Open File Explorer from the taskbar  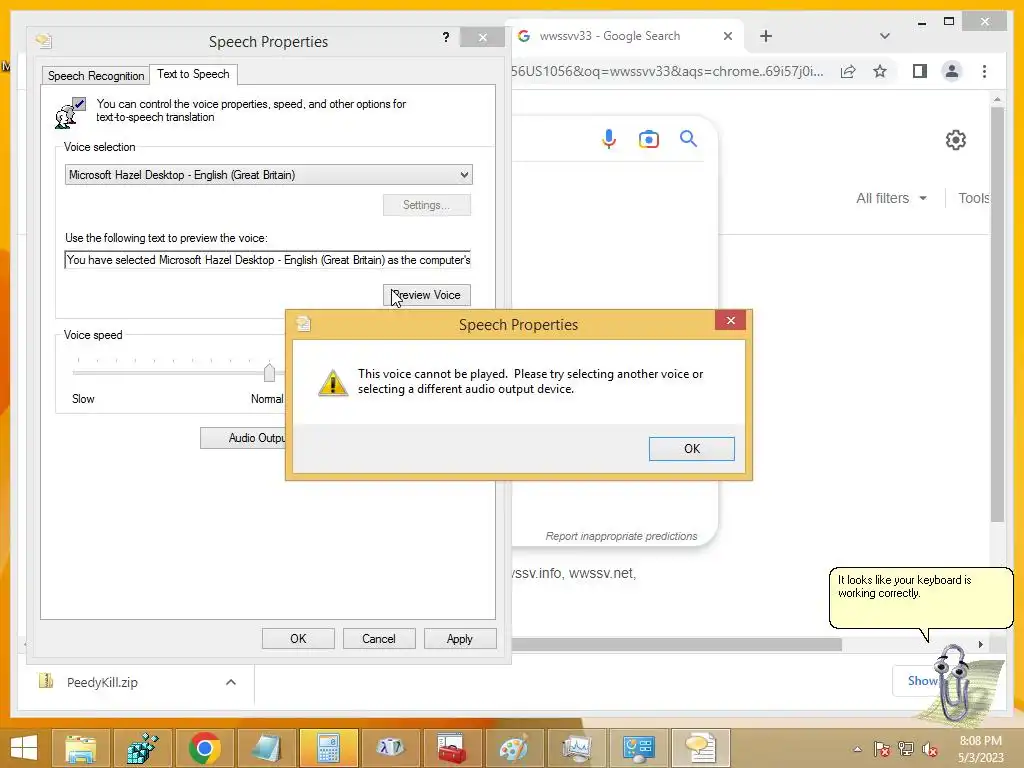click(x=80, y=748)
